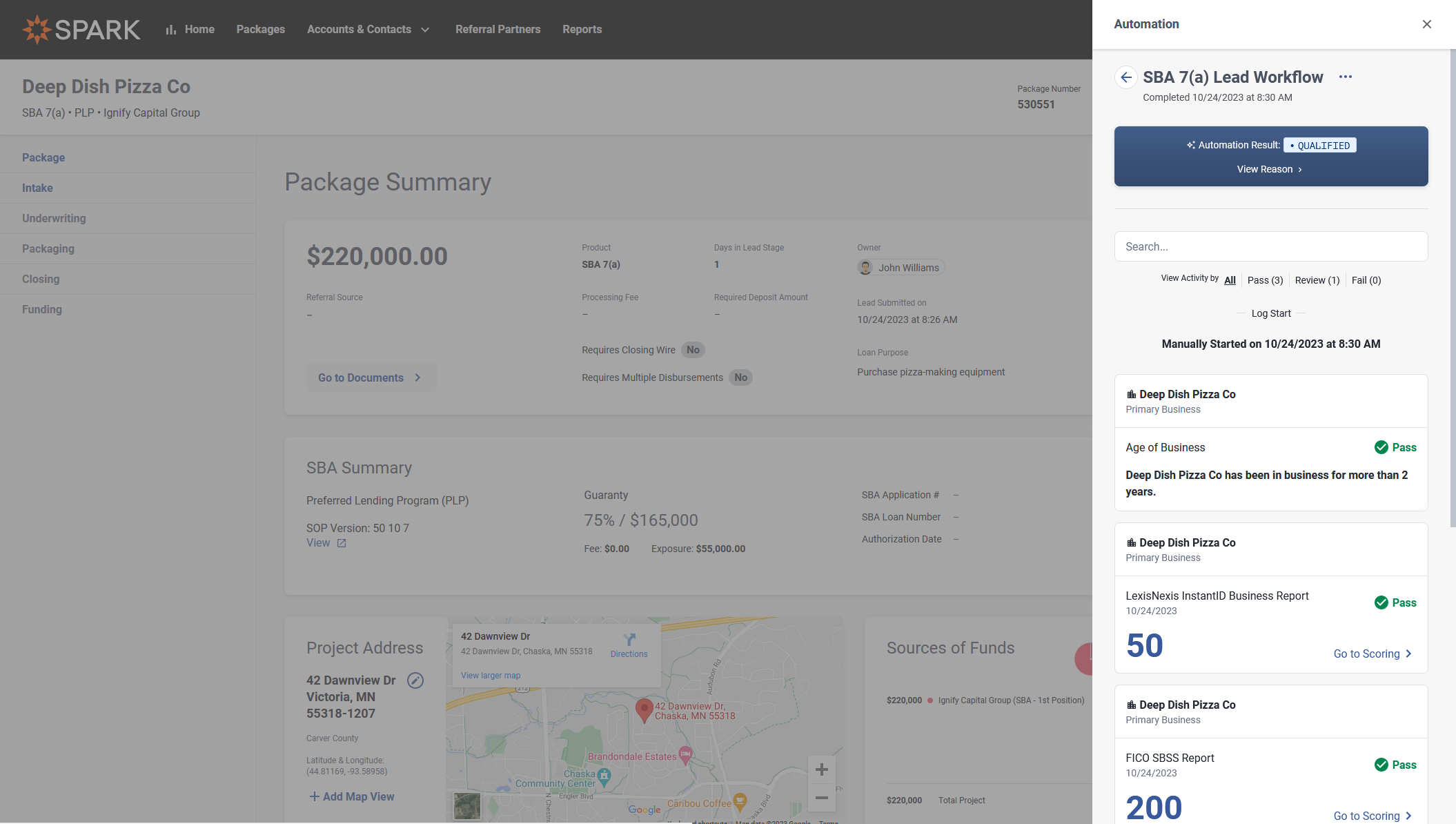Click the LexisNexis score 50
The image size is (1456, 824).
click(x=1144, y=646)
